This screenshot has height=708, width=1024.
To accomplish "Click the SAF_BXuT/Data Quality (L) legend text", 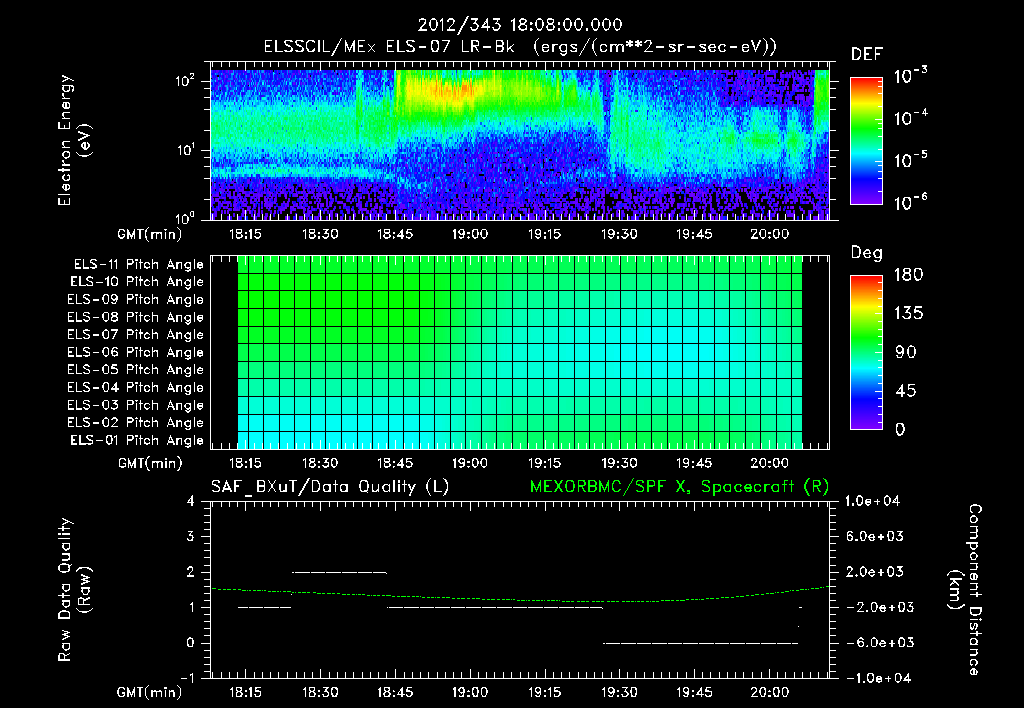I will point(330,487).
